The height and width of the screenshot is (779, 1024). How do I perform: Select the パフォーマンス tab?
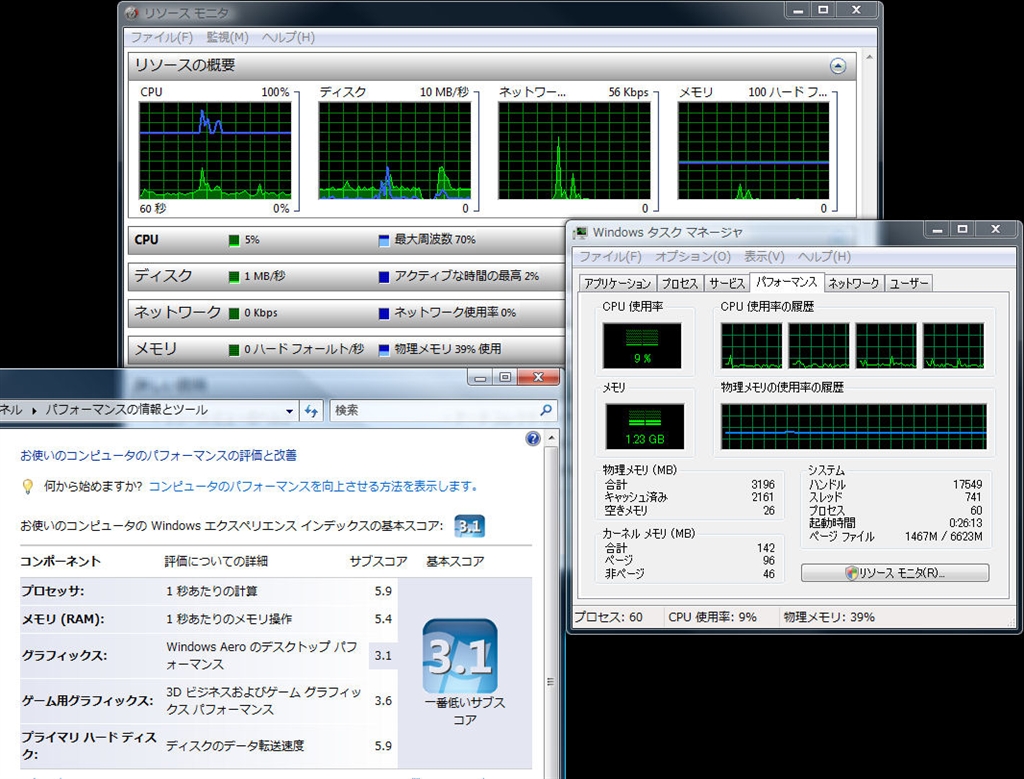pos(786,281)
